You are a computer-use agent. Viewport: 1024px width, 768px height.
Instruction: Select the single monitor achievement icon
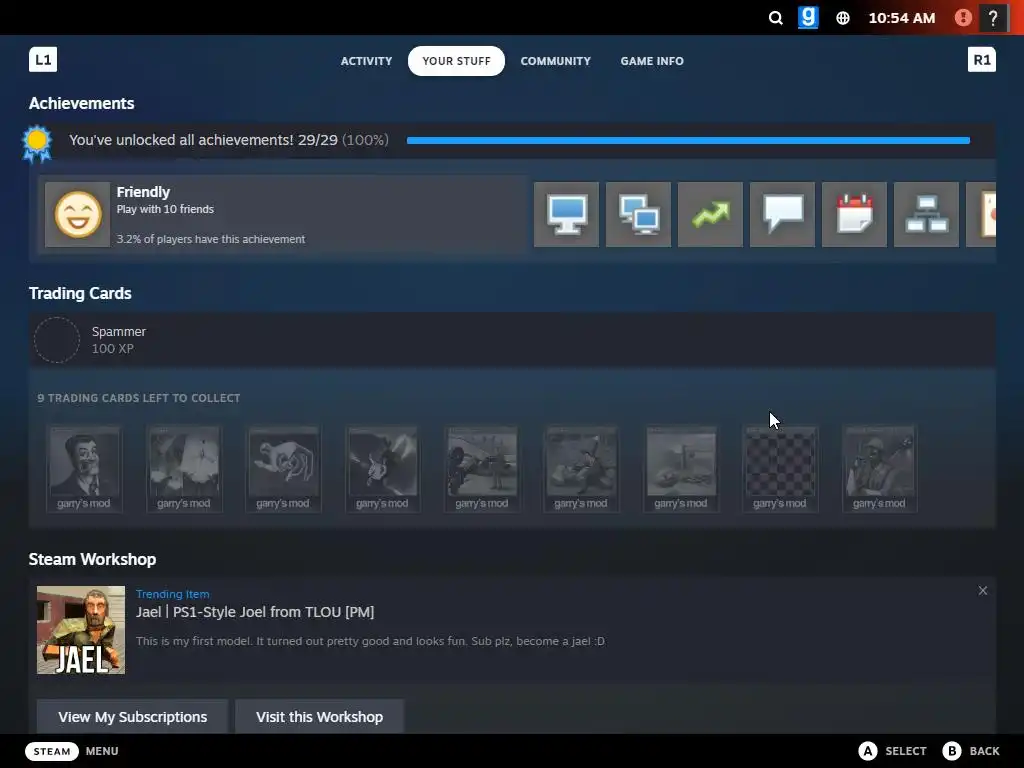point(566,214)
